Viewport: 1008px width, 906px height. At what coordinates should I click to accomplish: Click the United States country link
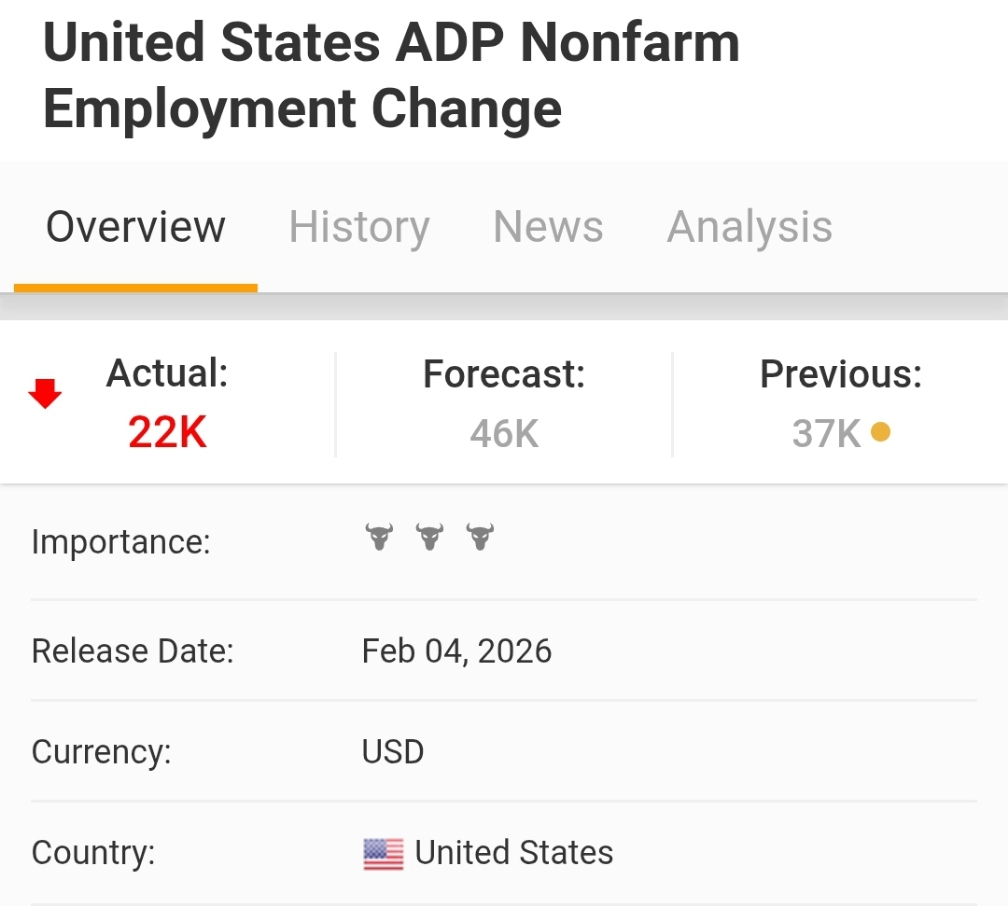[514, 852]
